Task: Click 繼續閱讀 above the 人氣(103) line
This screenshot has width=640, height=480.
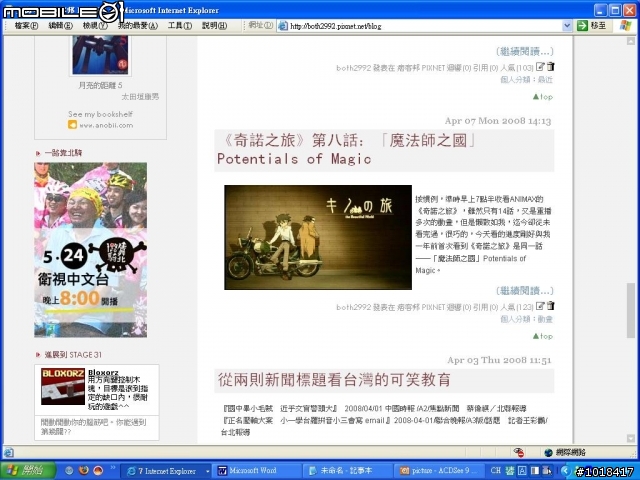Action: 524,51
